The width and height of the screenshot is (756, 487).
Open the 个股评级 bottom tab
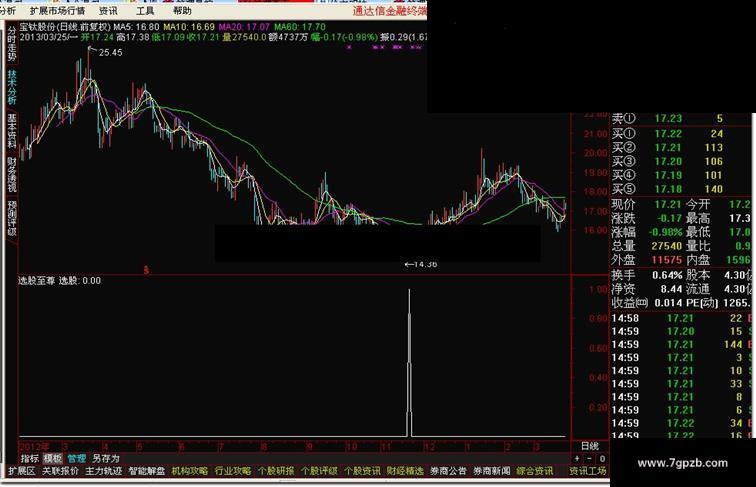319,471
